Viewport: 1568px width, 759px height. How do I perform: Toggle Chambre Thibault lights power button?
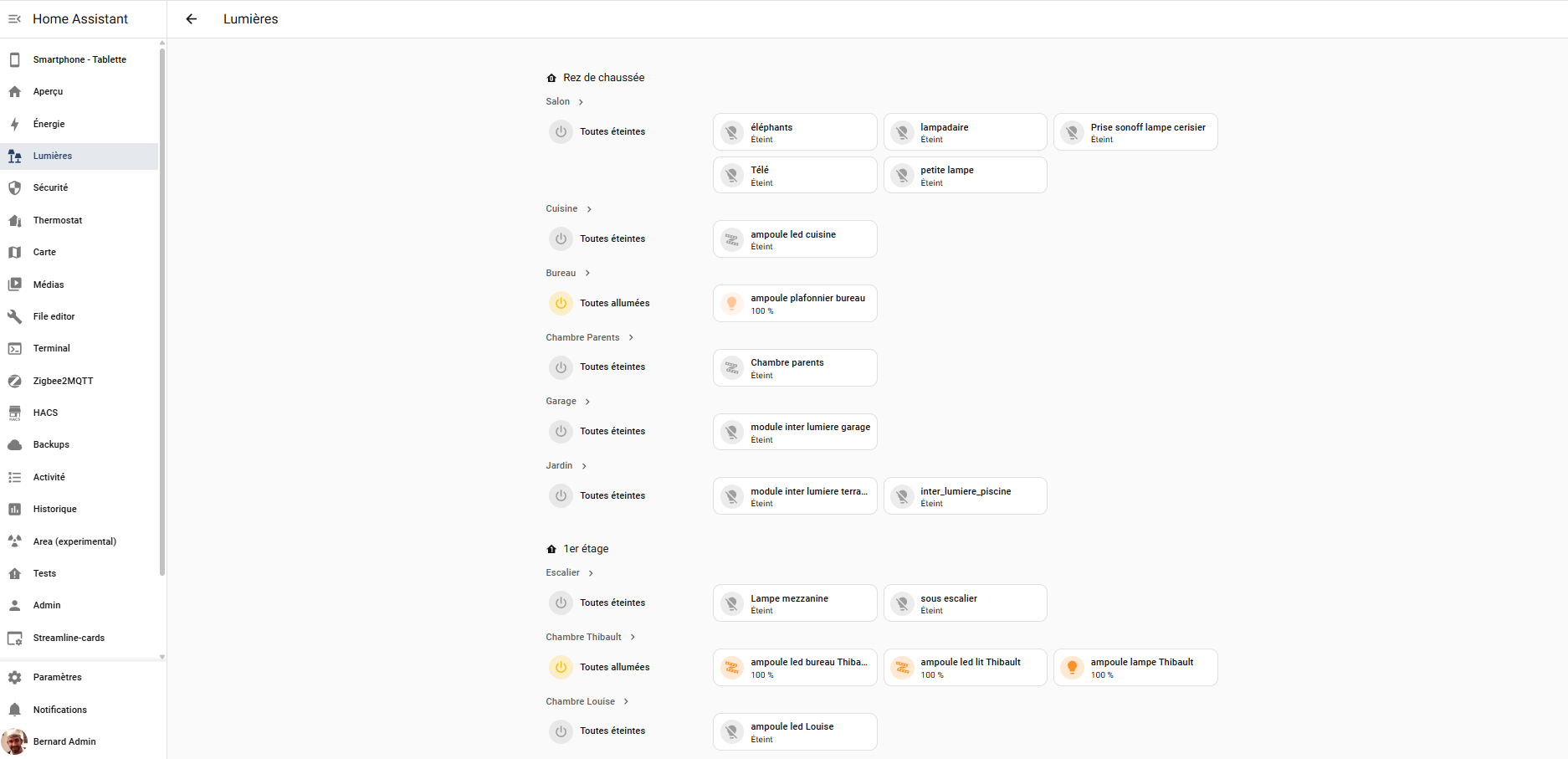tap(561, 668)
